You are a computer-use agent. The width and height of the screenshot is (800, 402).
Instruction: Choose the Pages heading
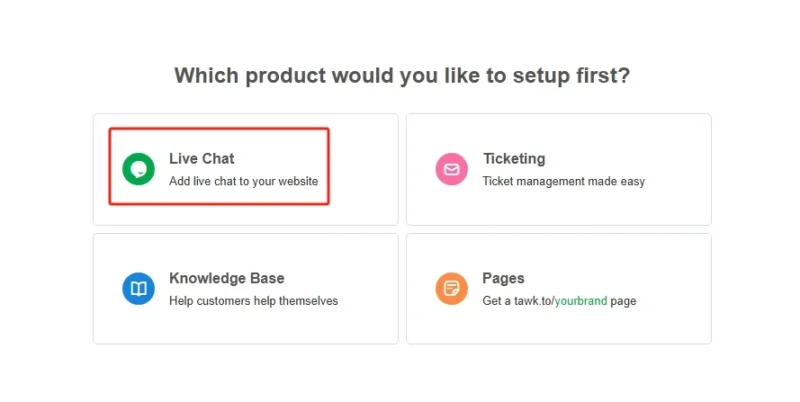[503, 279]
